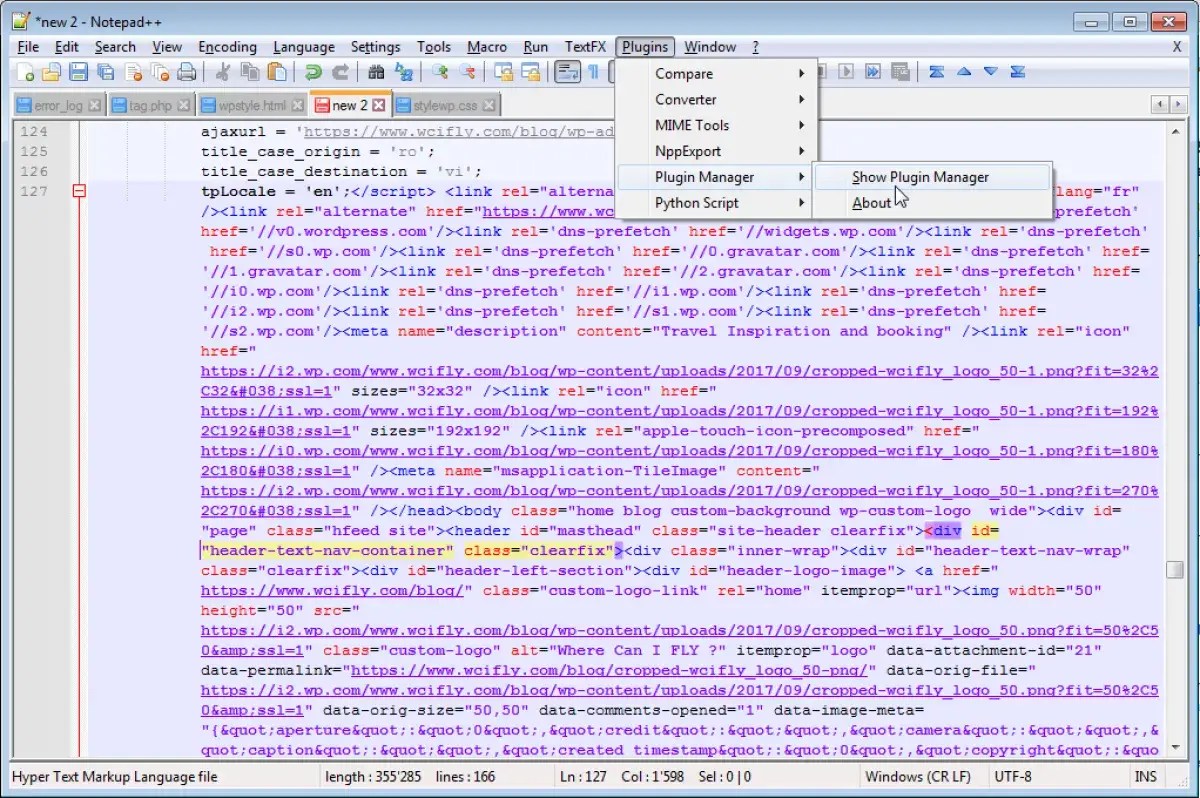Zoom out with the magnifier-minus icon
This screenshot has width=1200, height=798.
point(470,72)
